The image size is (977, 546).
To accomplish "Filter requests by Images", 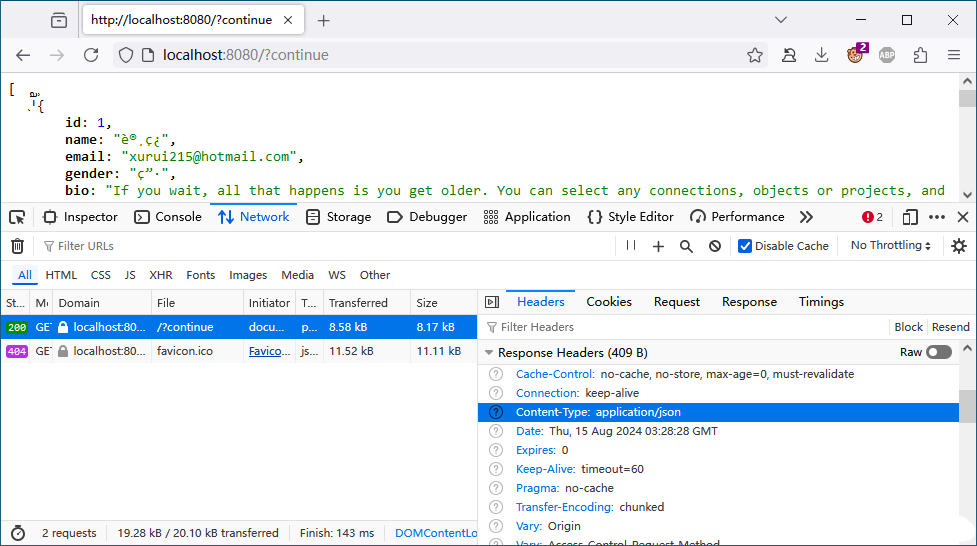I will pyautogui.click(x=248, y=275).
